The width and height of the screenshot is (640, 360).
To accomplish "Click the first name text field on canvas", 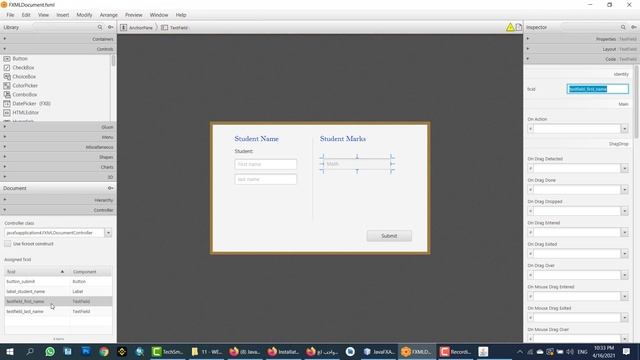I will [x=266, y=164].
